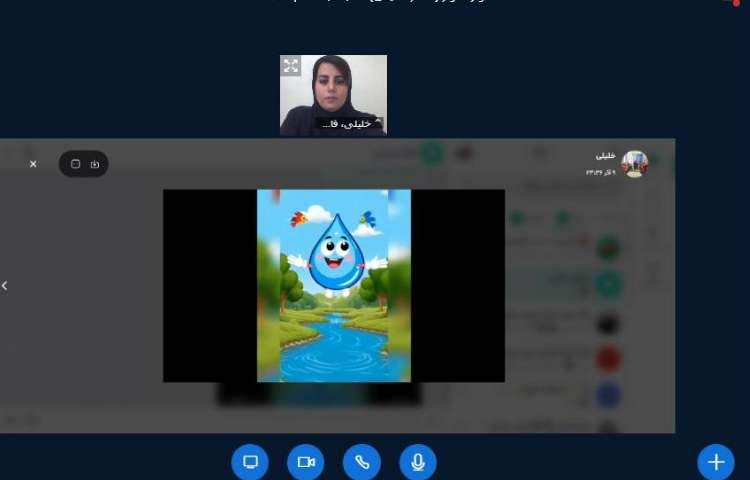Open the blue plus add button

716,462
